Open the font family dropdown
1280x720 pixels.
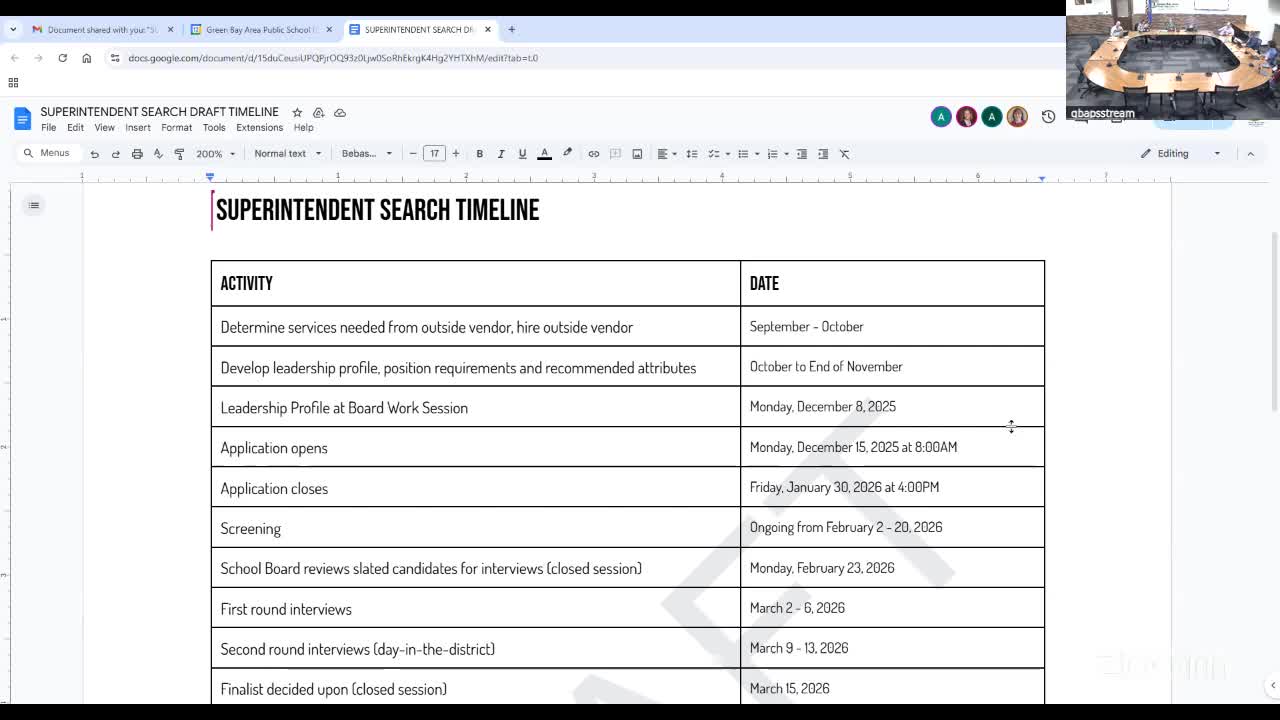(x=367, y=154)
